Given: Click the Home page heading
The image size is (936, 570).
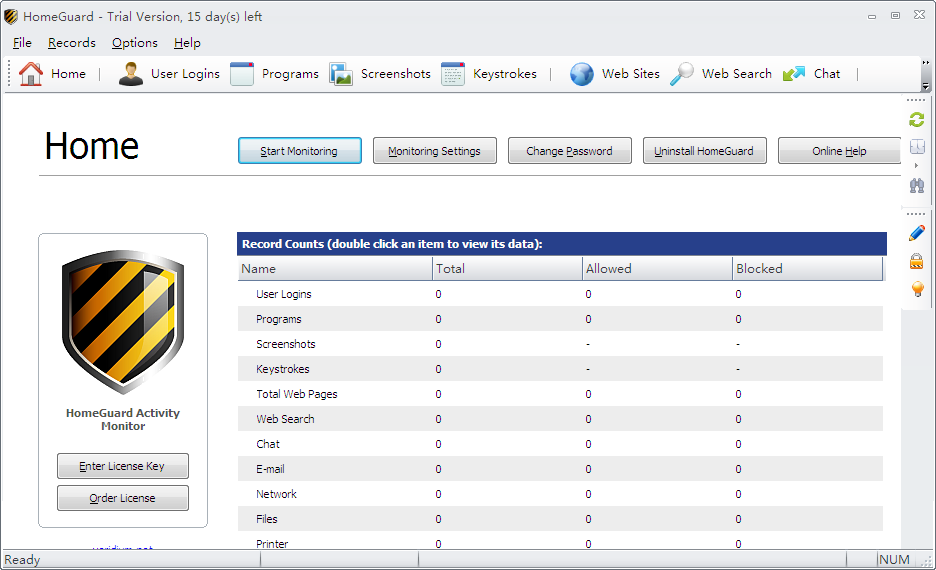Looking at the screenshot, I should 92,146.
